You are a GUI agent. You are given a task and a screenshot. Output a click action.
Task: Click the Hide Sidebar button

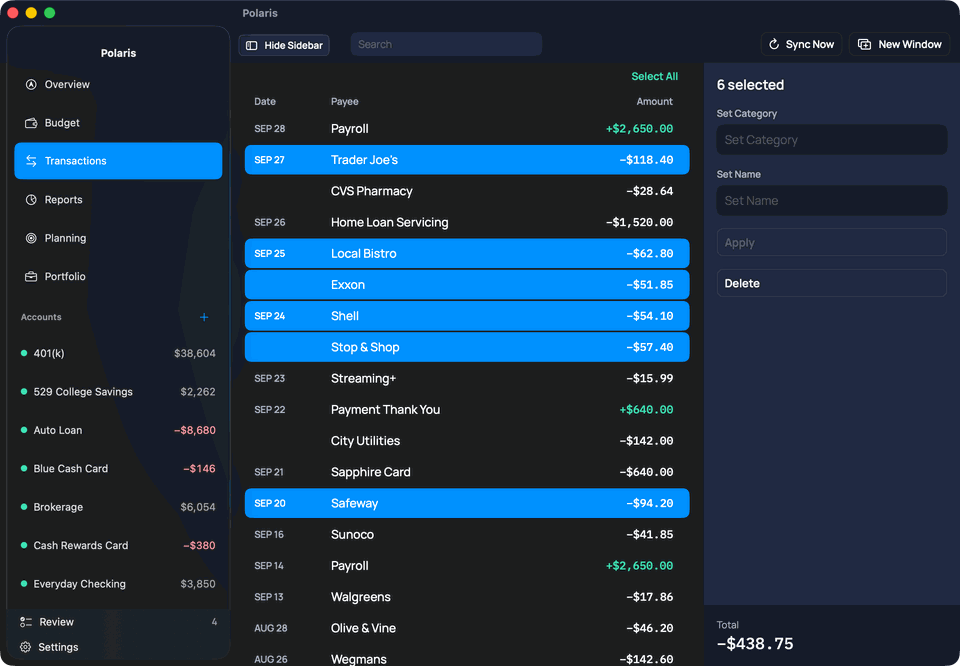pos(284,45)
